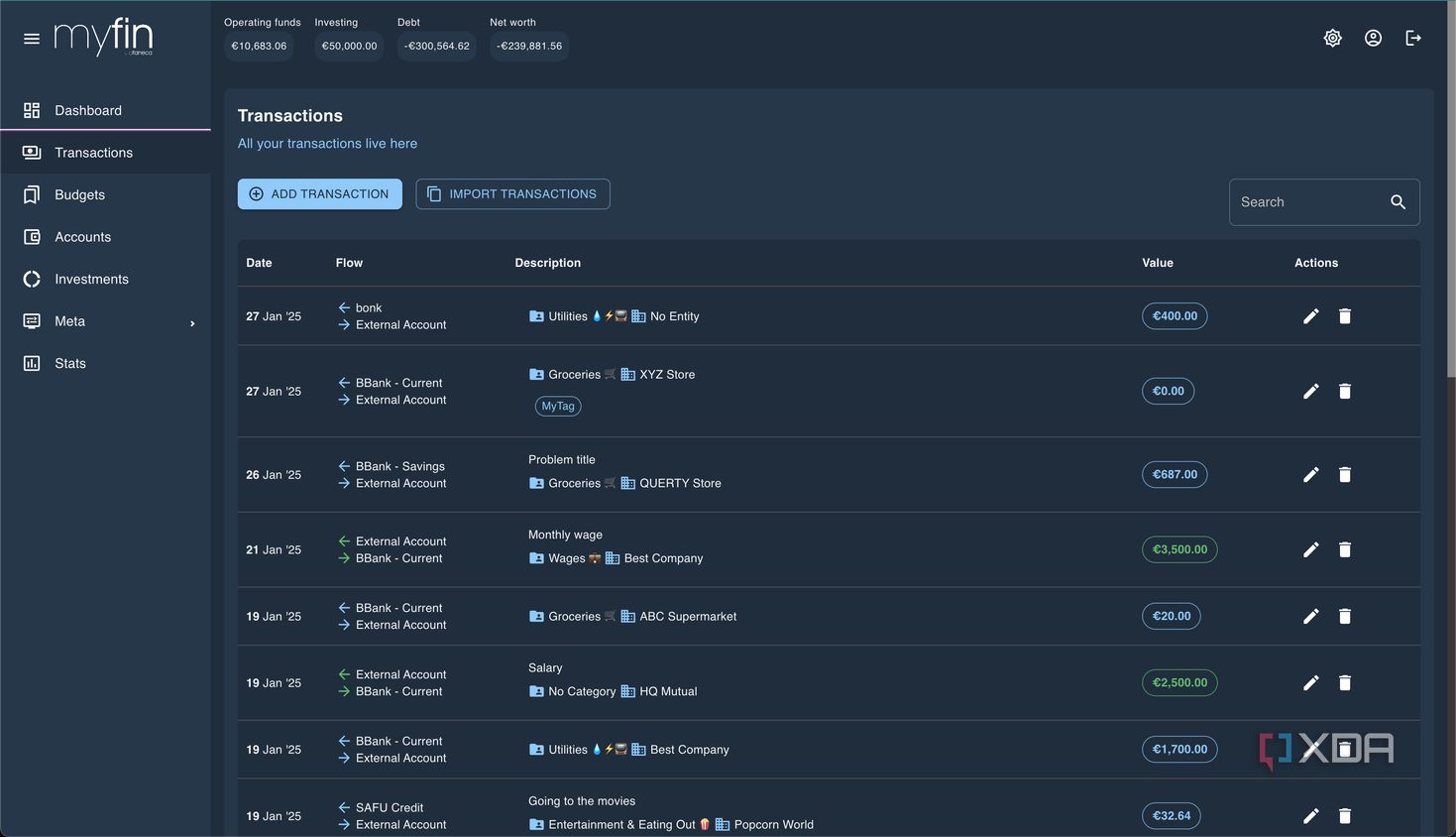Edit the ABC Supermarket transaction
Screen dimensions: 1456x837
pyautogui.click(x=1310, y=617)
